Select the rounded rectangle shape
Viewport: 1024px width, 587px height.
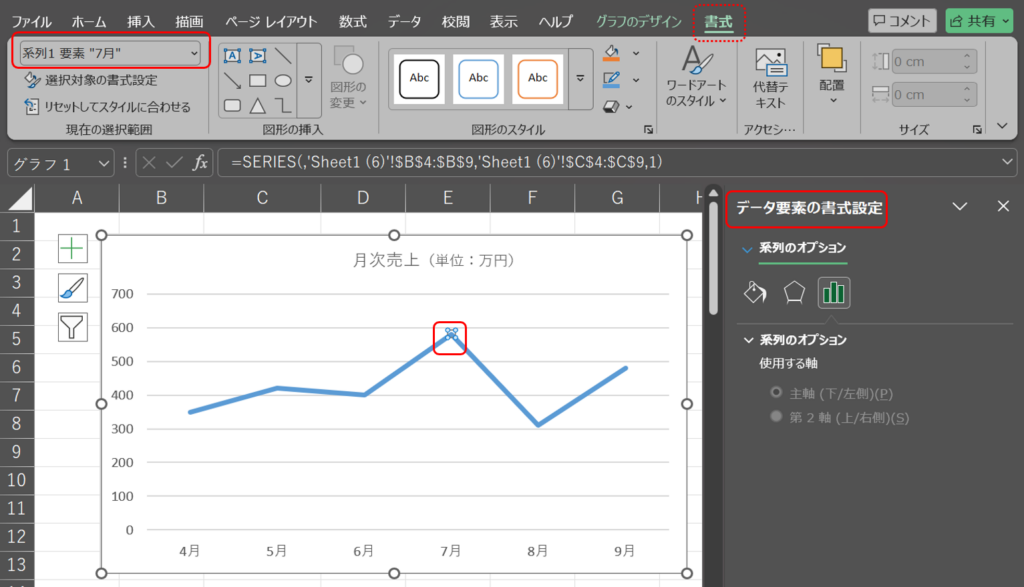coord(232,105)
